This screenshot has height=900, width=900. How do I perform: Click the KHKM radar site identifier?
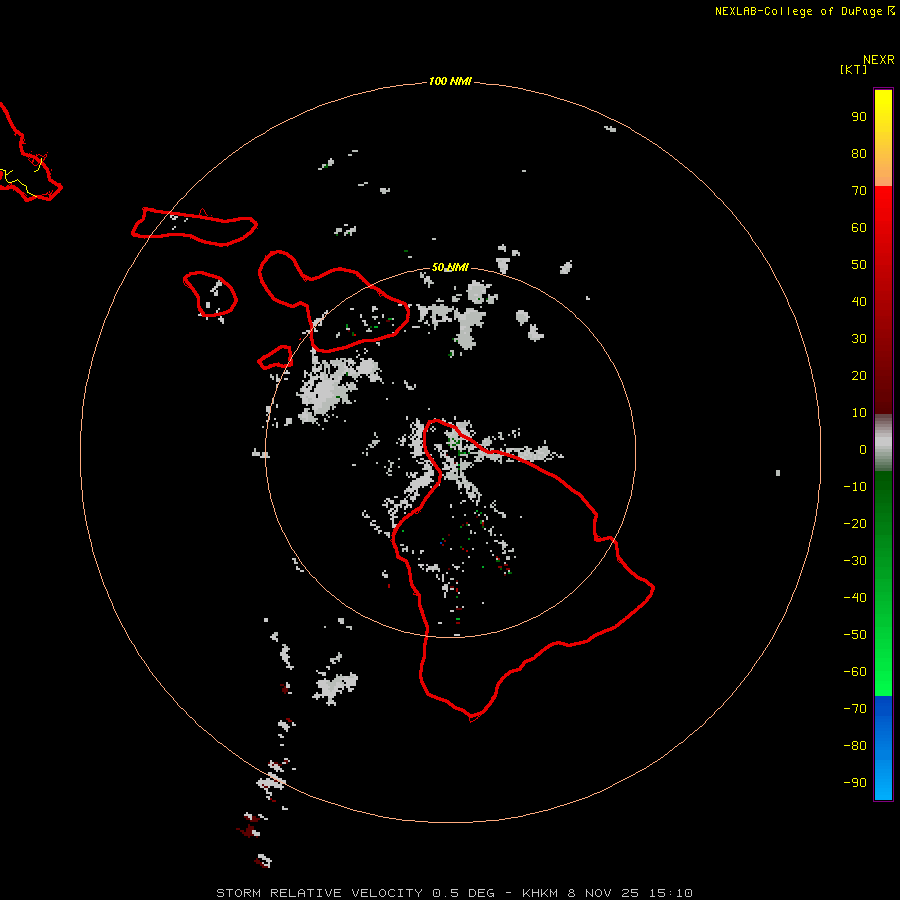click(x=540, y=893)
